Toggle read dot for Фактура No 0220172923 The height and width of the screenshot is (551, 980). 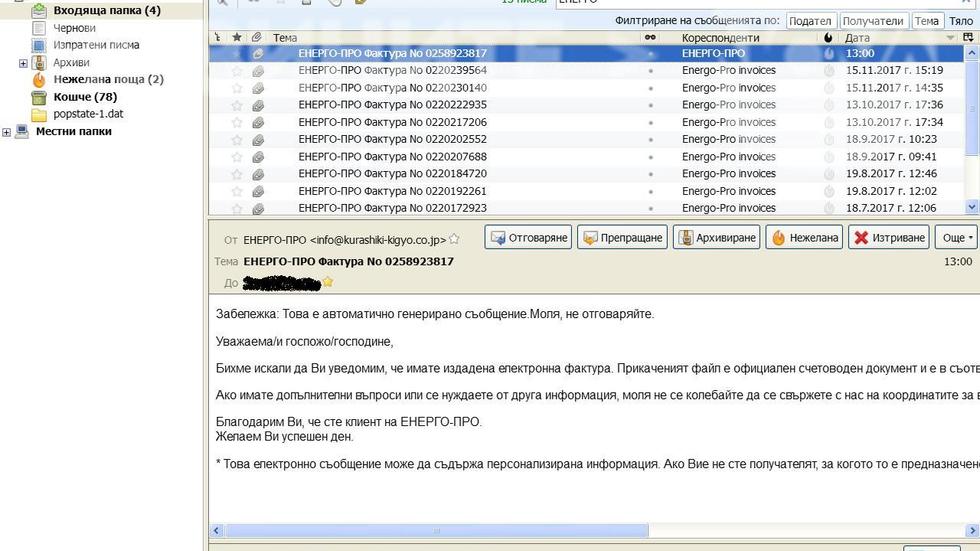(651, 209)
